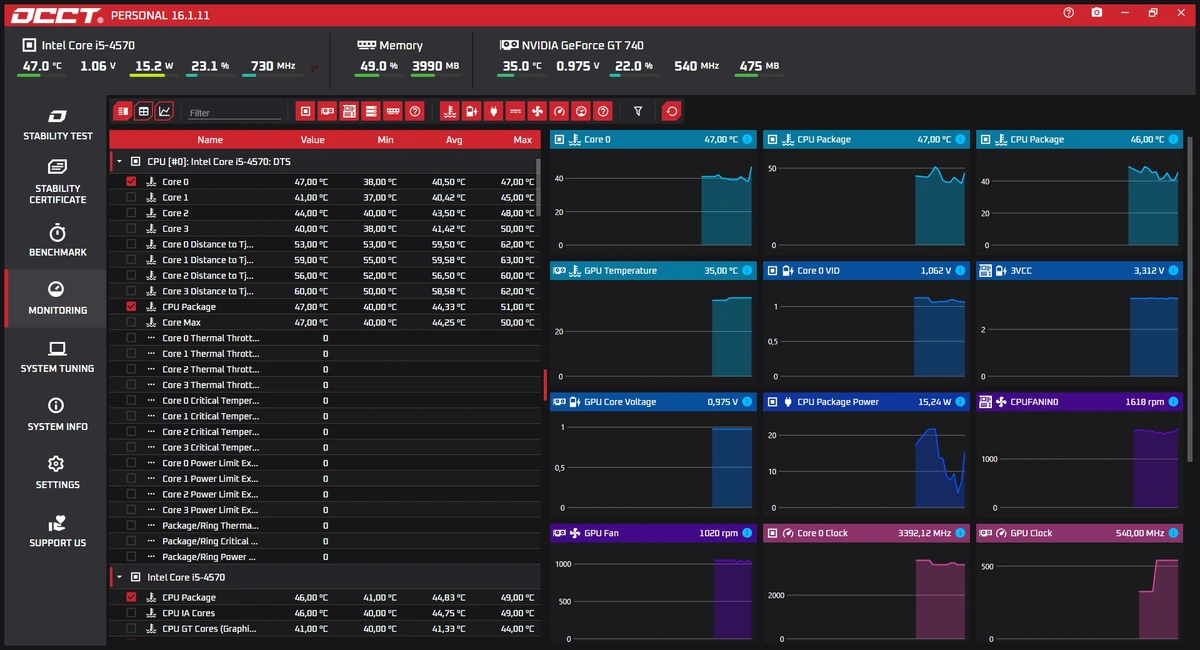The height and width of the screenshot is (650, 1200).
Task: Click info icon on GPU Temperature graph
Action: pyautogui.click(x=747, y=270)
